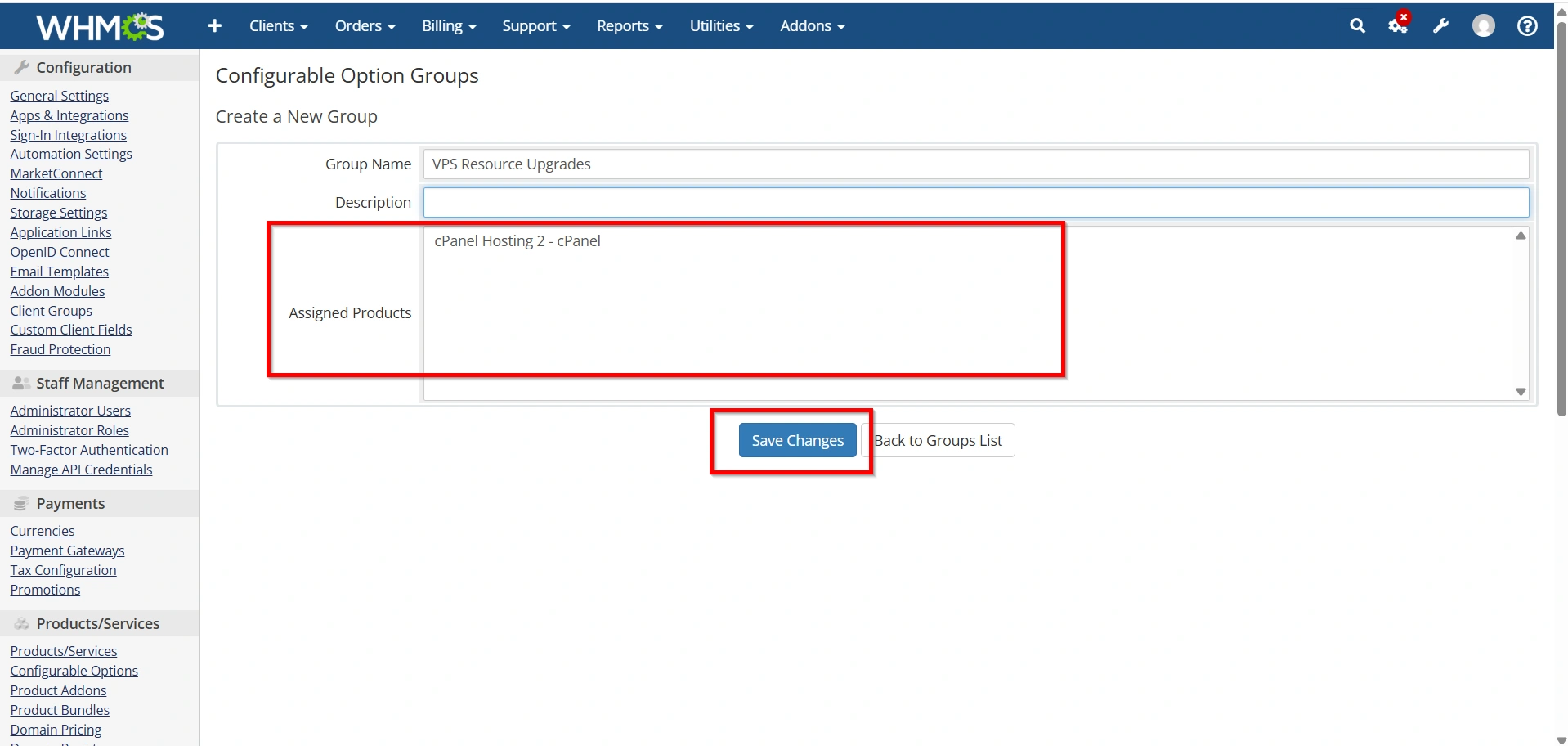The image size is (1568, 746).
Task: Open Configurable Options link
Action: pos(74,671)
